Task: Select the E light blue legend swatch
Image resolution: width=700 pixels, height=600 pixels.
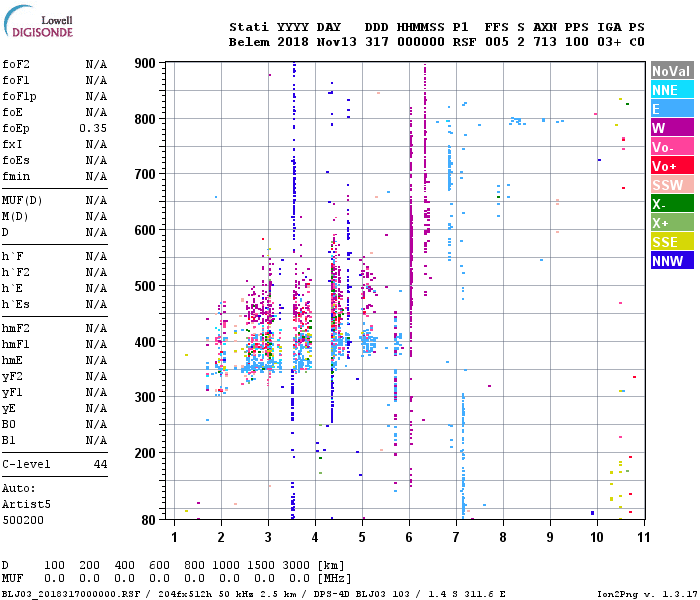Action: click(x=672, y=109)
